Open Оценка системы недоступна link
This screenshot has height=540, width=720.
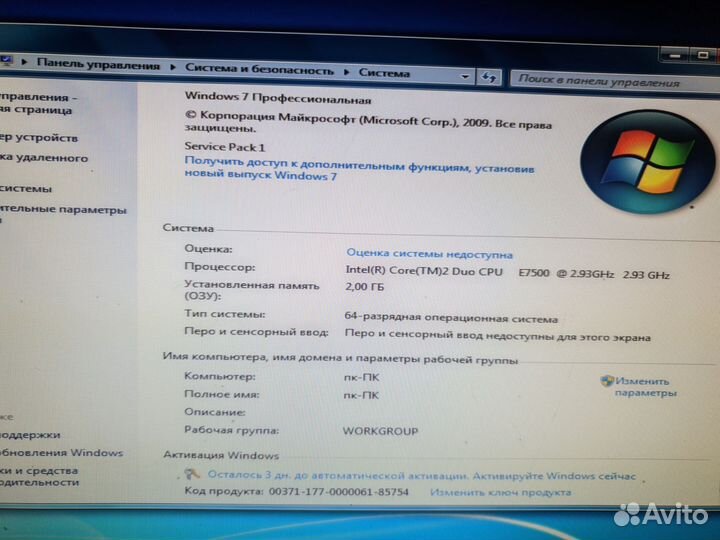[x=429, y=255]
